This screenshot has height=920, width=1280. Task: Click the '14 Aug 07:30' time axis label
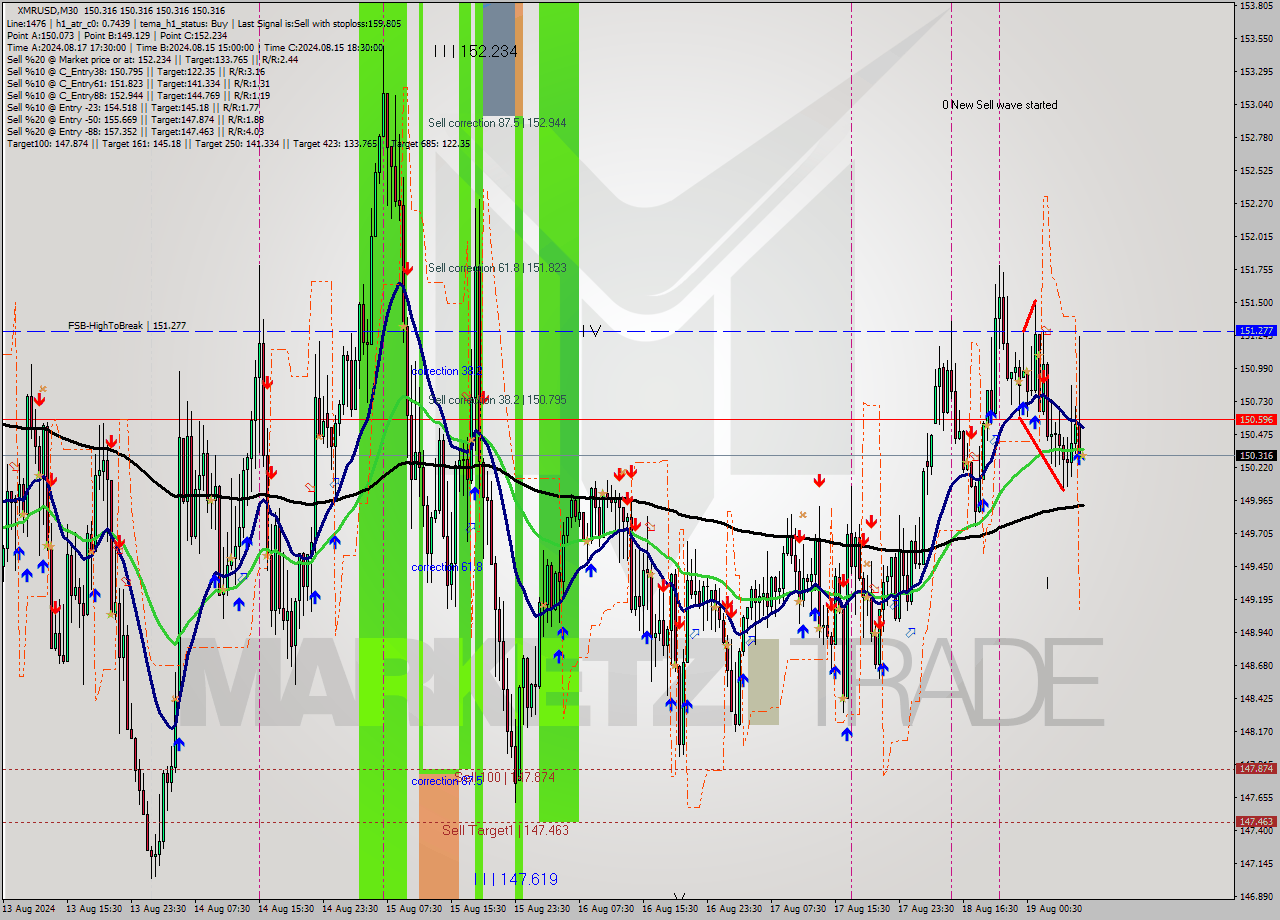point(223,909)
